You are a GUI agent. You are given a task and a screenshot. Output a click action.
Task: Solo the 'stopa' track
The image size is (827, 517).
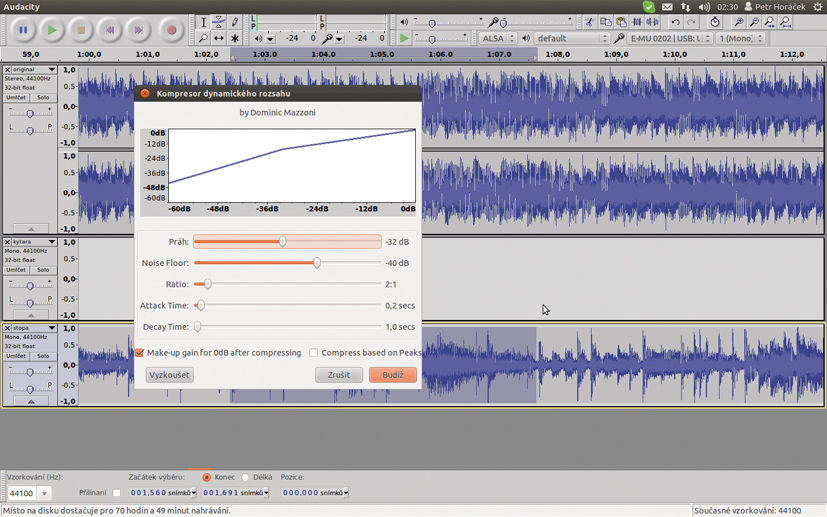[x=43, y=356]
